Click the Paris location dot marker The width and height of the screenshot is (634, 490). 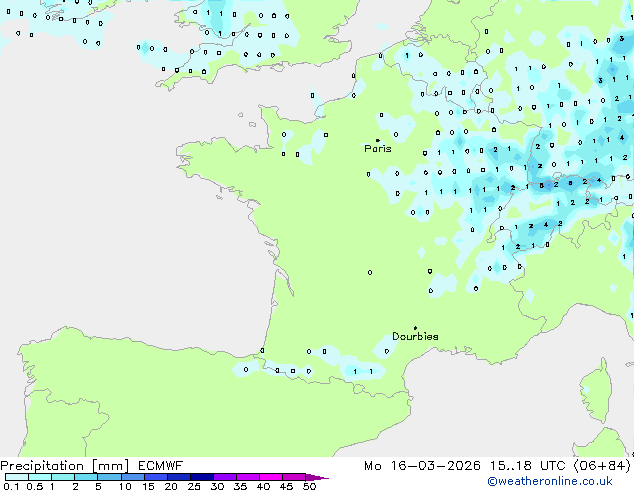coord(378,140)
